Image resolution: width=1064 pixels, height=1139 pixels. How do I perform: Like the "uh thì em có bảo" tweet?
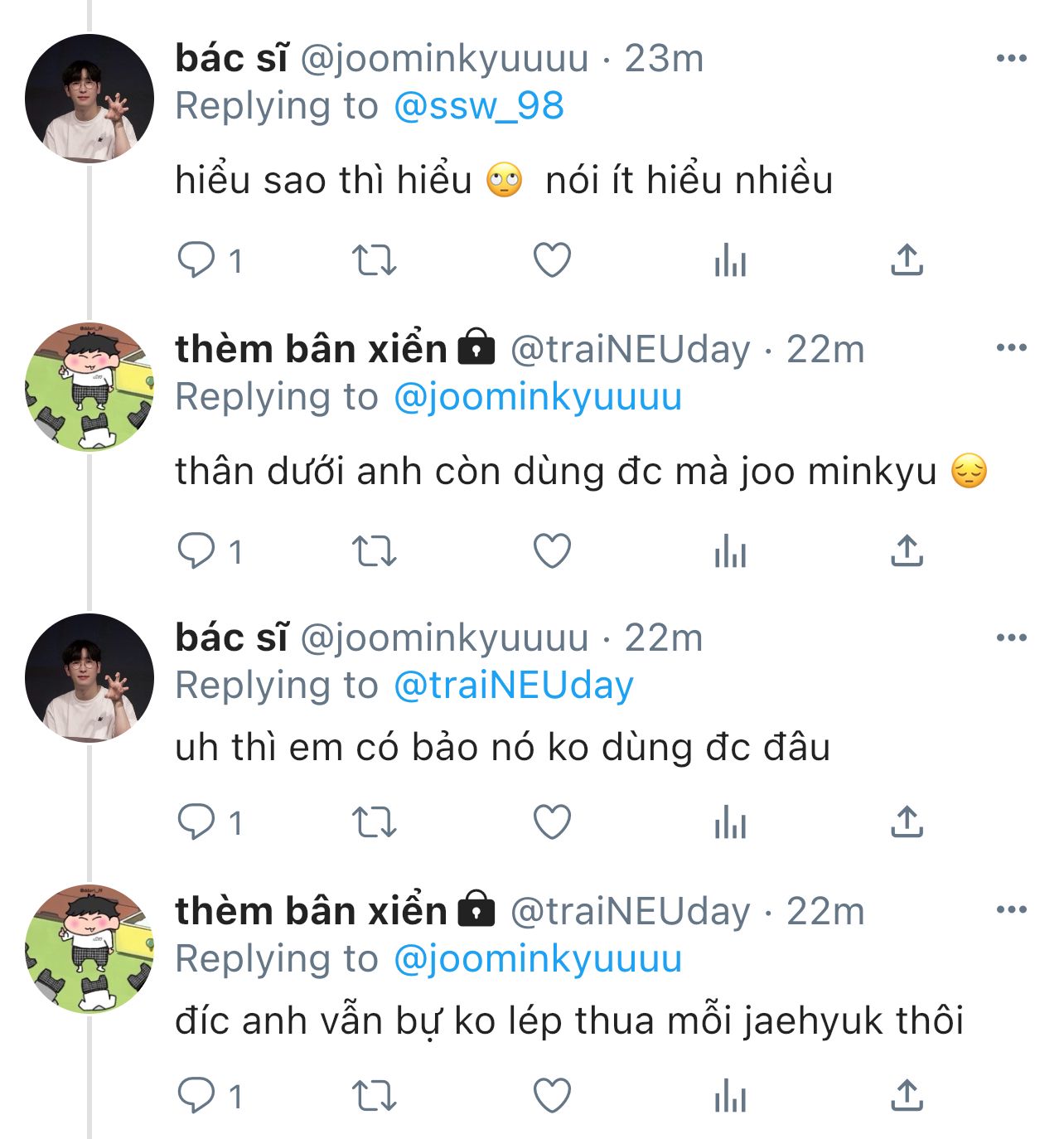(x=552, y=822)
